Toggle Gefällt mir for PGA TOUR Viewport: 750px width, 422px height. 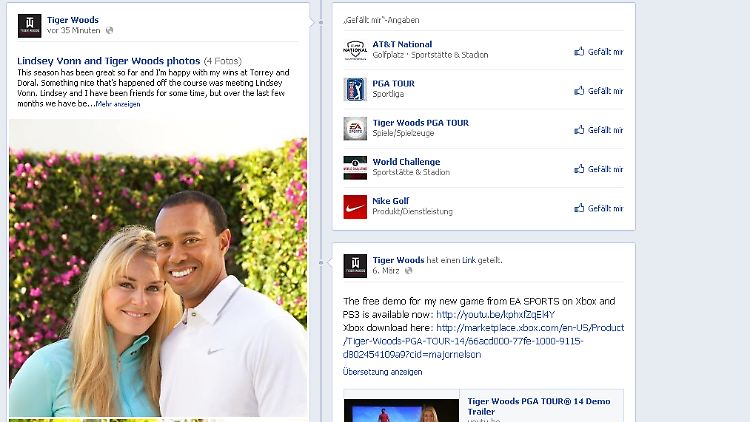click(599, 90)
